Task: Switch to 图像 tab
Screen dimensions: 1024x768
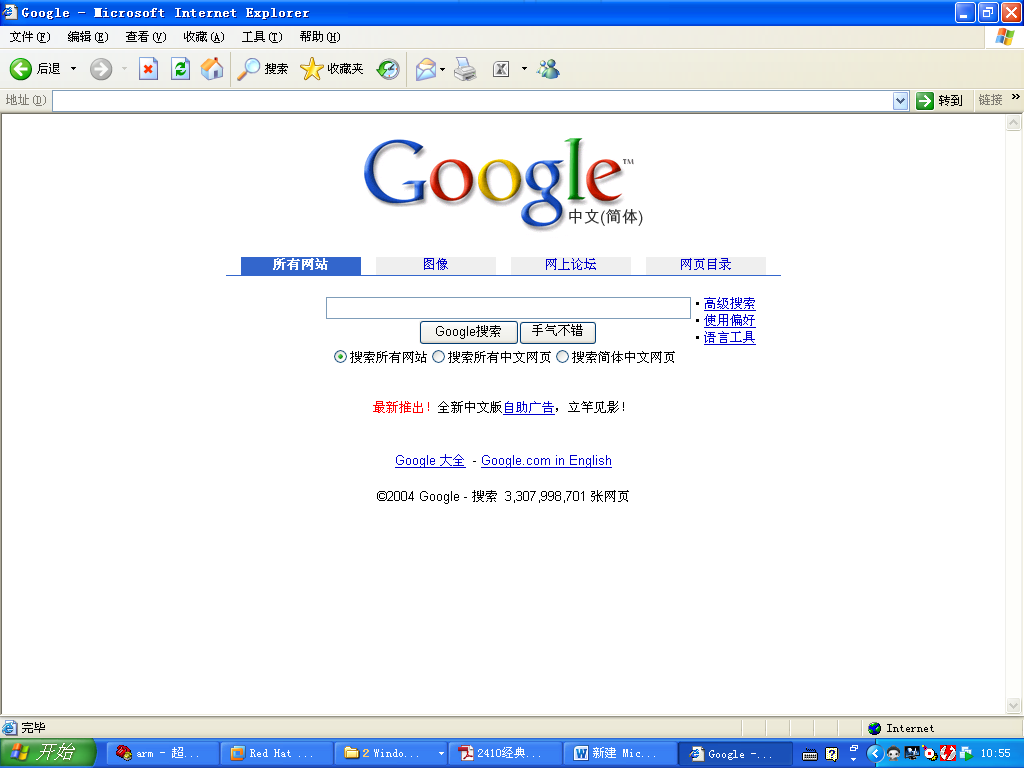Action: (436, 264)
